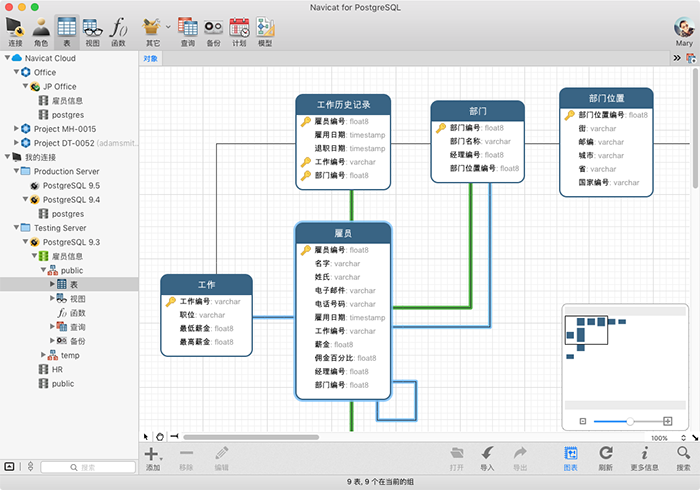This screenshot has height=490, width=700.
Task: Open the dropdown arrow next to 其它
Action: point(168,27)
